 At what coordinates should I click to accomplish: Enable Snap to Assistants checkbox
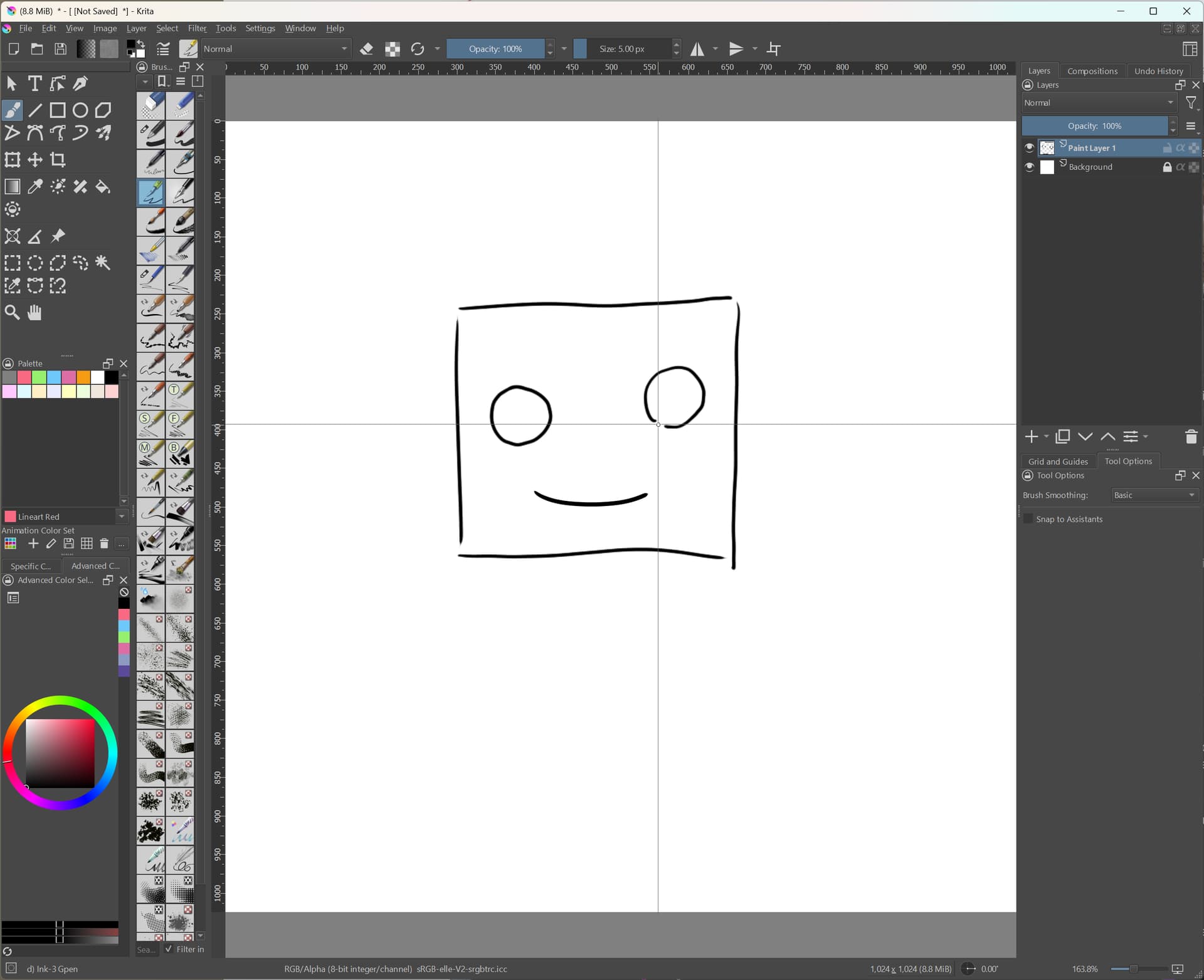(1028, 519)
